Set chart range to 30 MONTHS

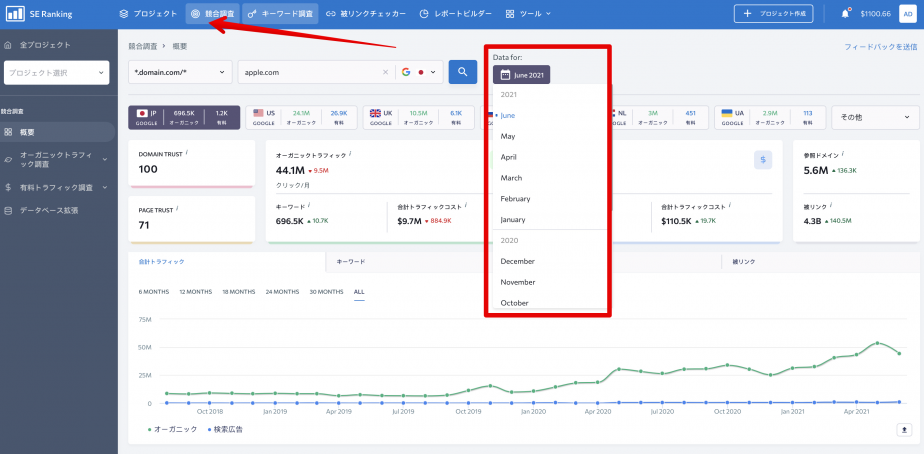pyautogui.click(x=326, y=292)
